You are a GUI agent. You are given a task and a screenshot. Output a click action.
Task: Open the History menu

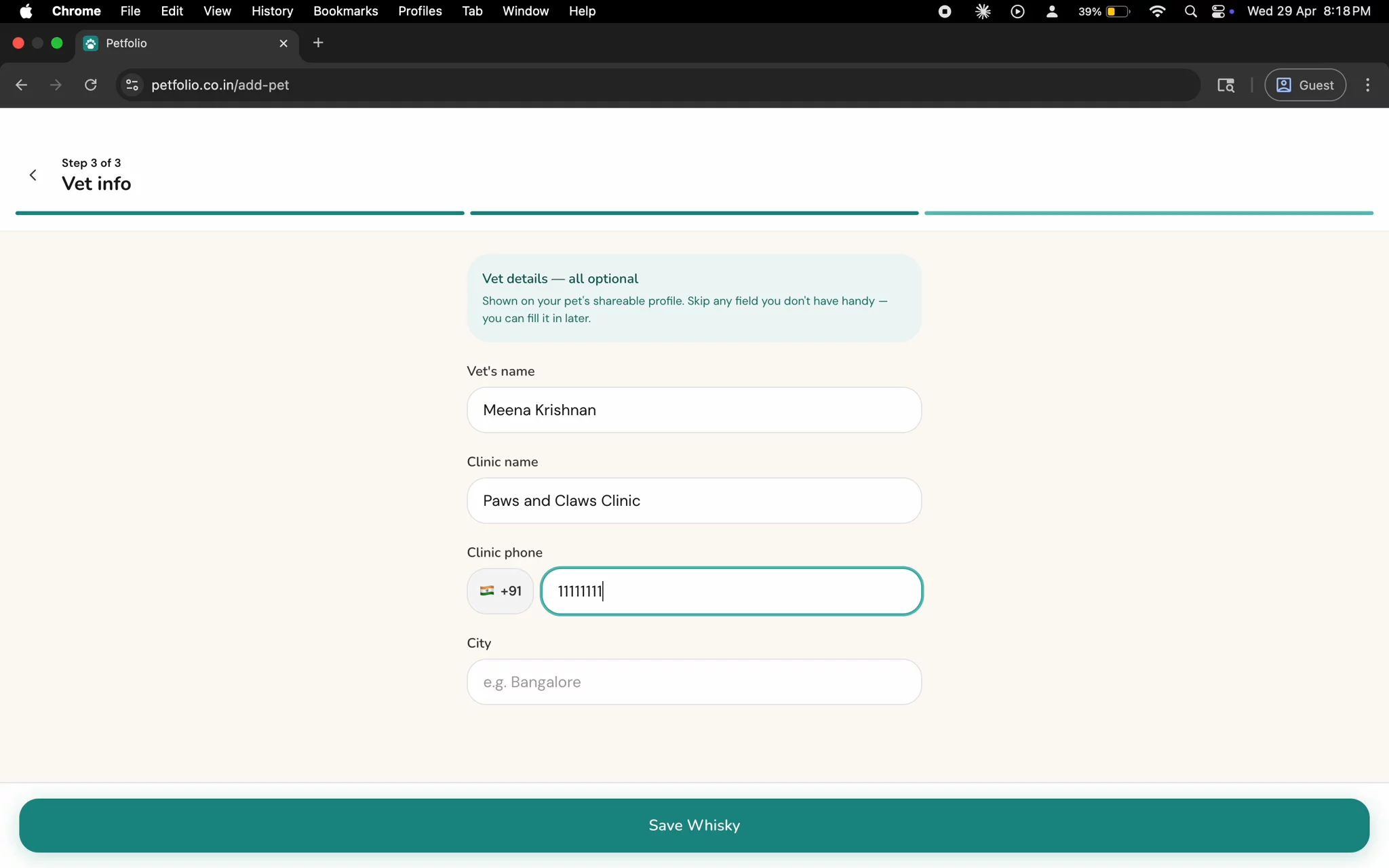click(x=272, y=12)
